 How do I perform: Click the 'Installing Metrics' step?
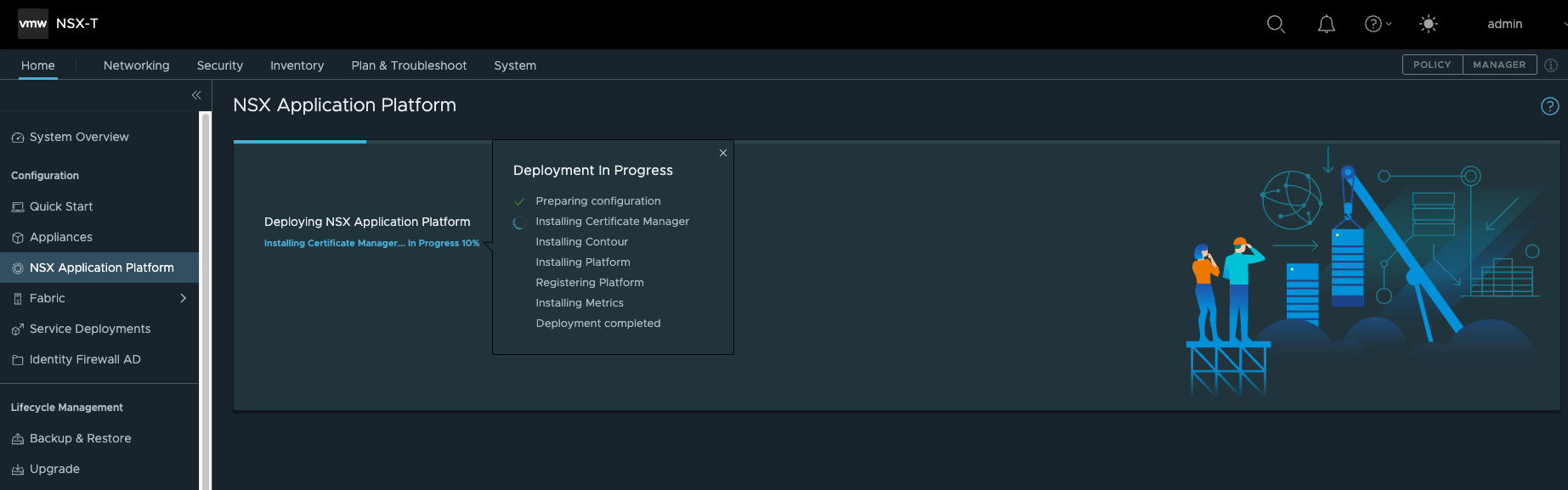[x=580, y=303]
